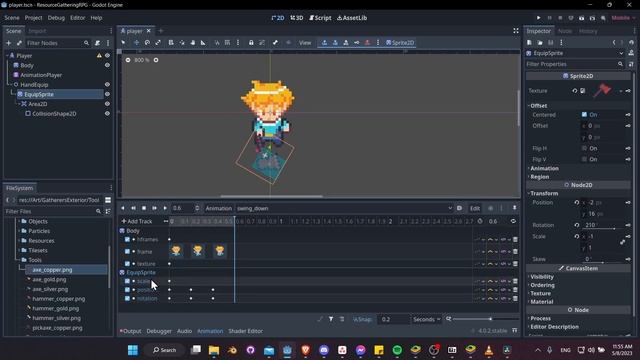Reset Texture property to default
Viewport: 640px width, 360px height.
tap(575, 91)
